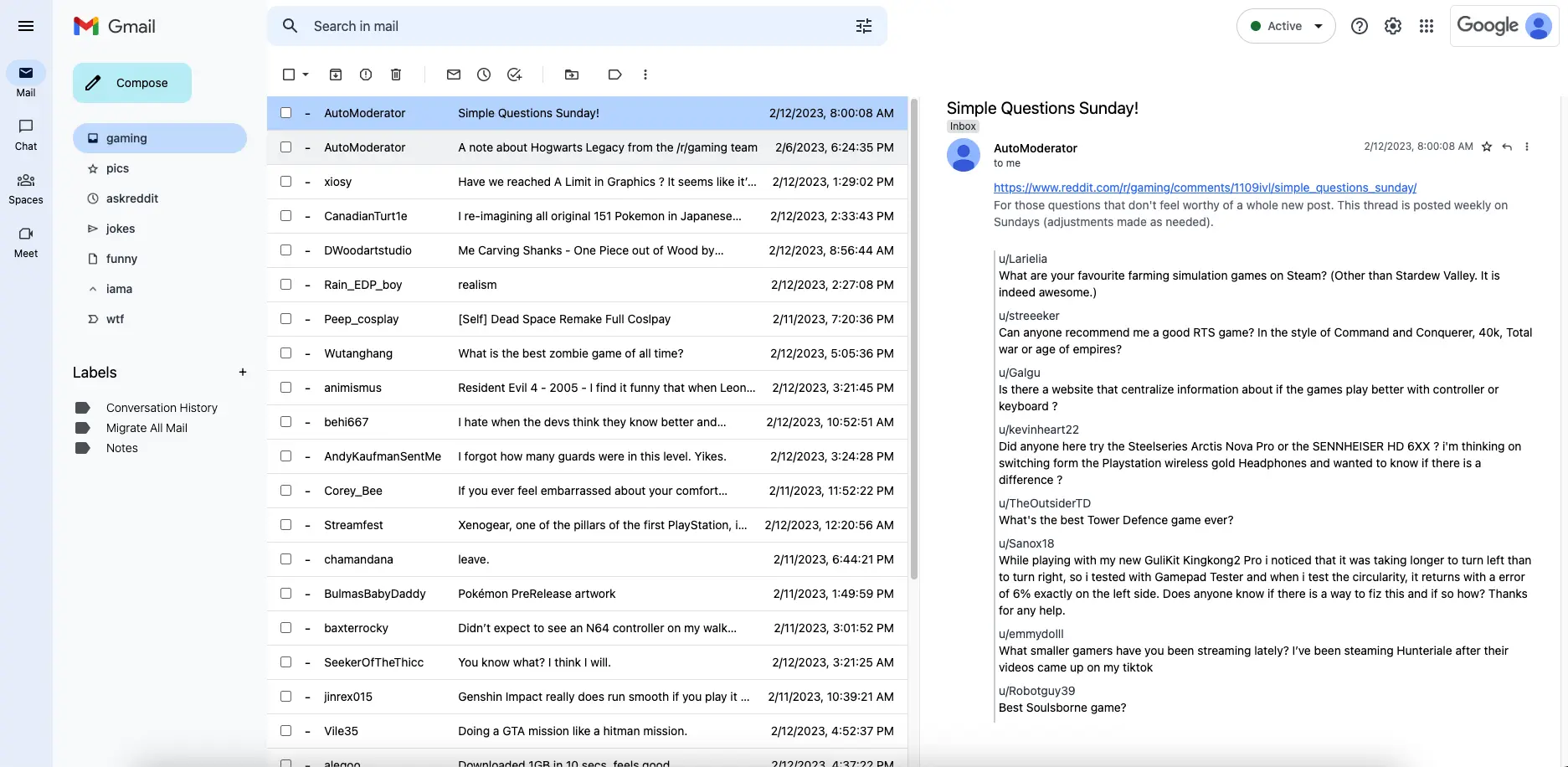Switch to the Chat panel

point(26,134)
